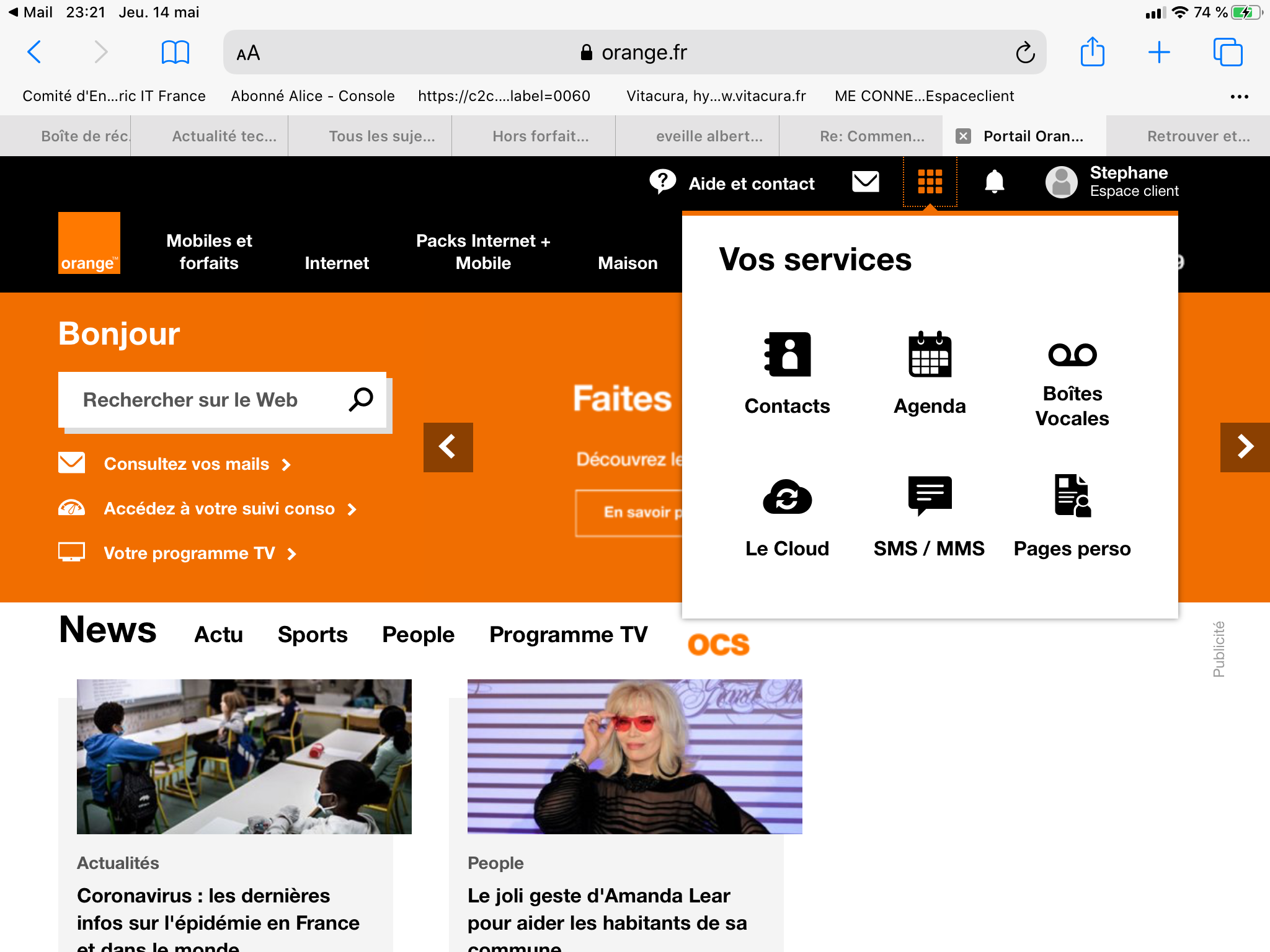This screenshot has width=1270, height=952.
Task: Open the Agenda calendar service
Action: point(930,372)
